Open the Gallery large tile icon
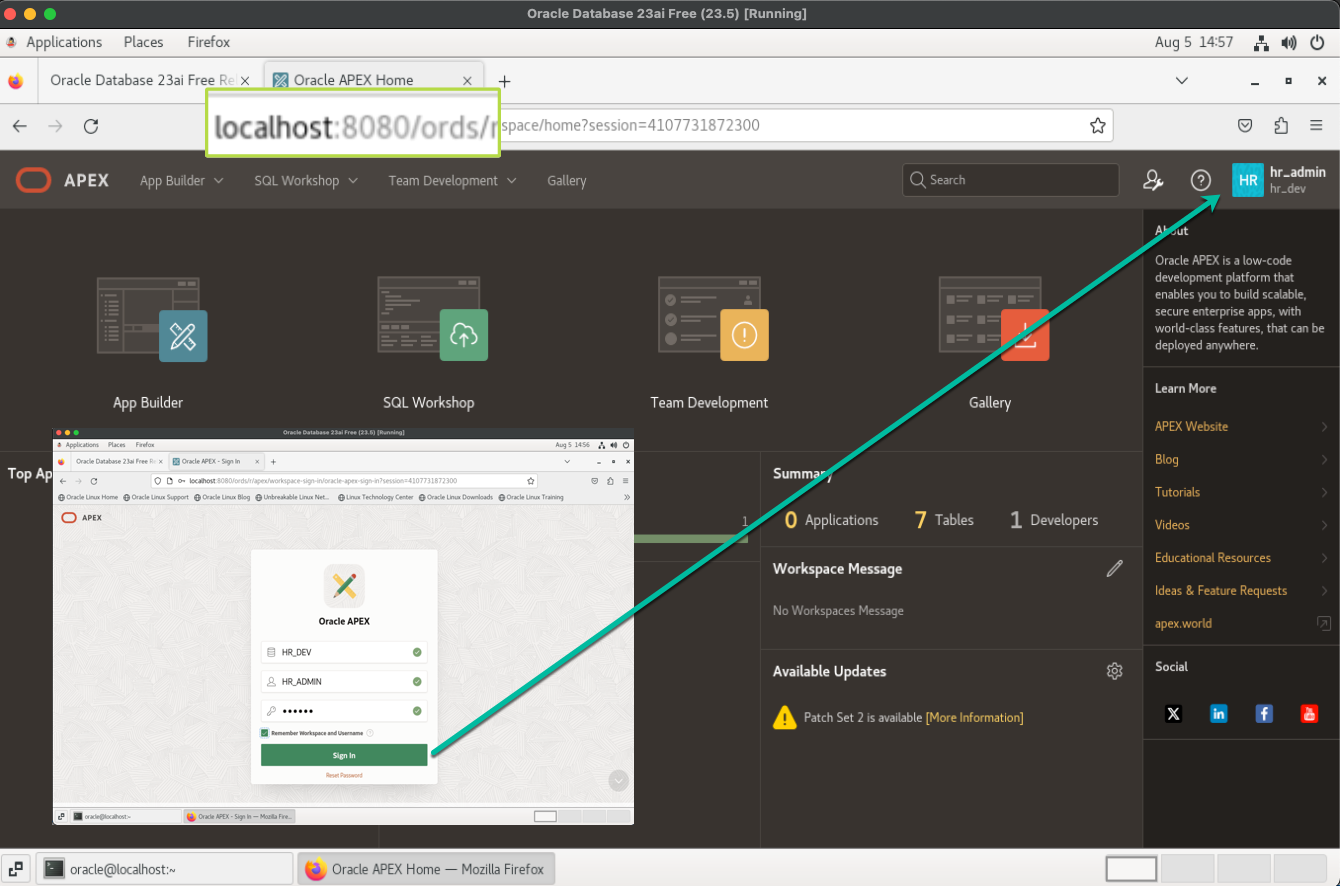Screen dimensions: 1340x886 (x=994, y=319)
